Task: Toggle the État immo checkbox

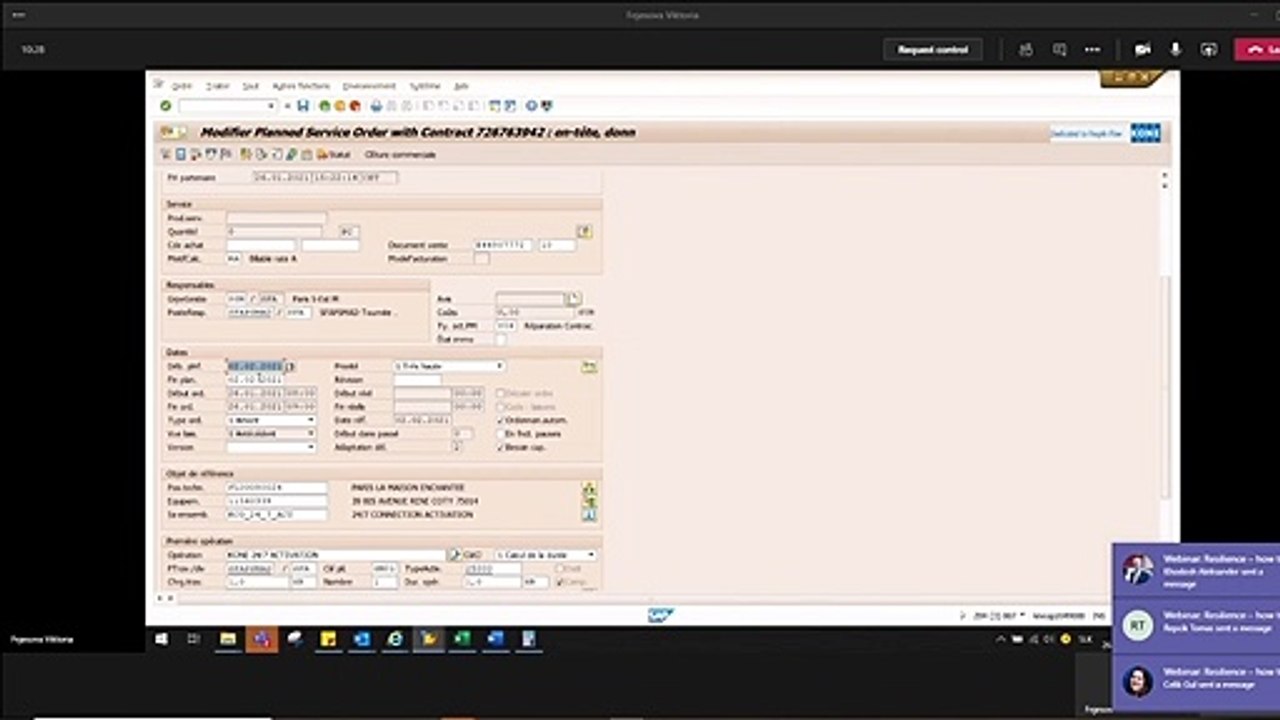Action: [501, 339]
